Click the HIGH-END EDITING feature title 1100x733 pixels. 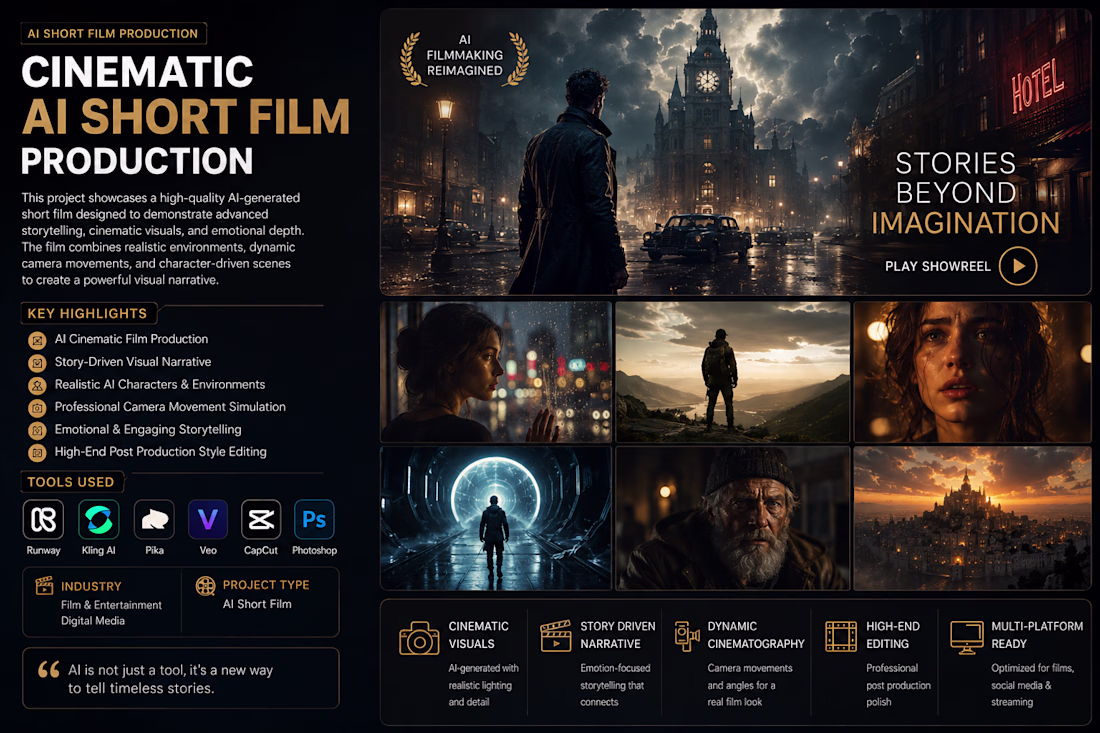click(892, 635)
